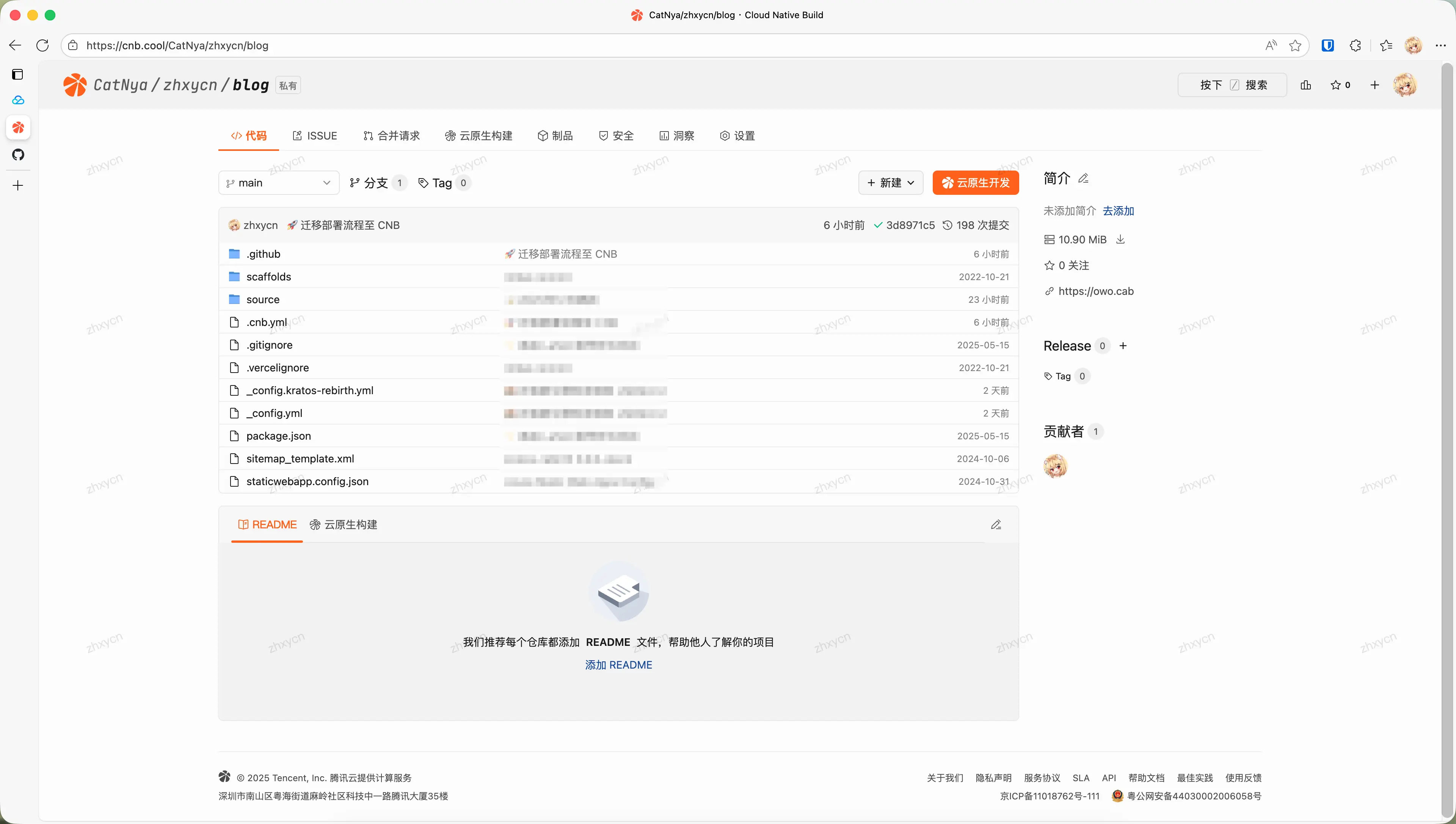
Task: Download repository archive next to 10.90 MiB
Action: coord(1120,240)
